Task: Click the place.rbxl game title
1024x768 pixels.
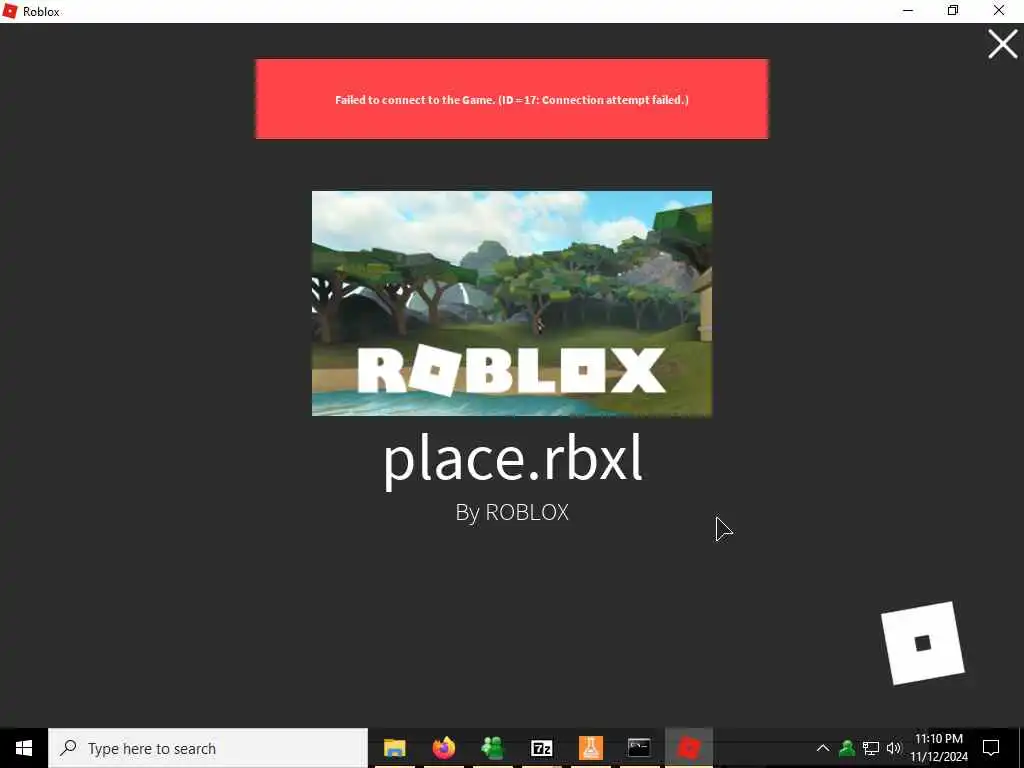Action: click(513, 460)
